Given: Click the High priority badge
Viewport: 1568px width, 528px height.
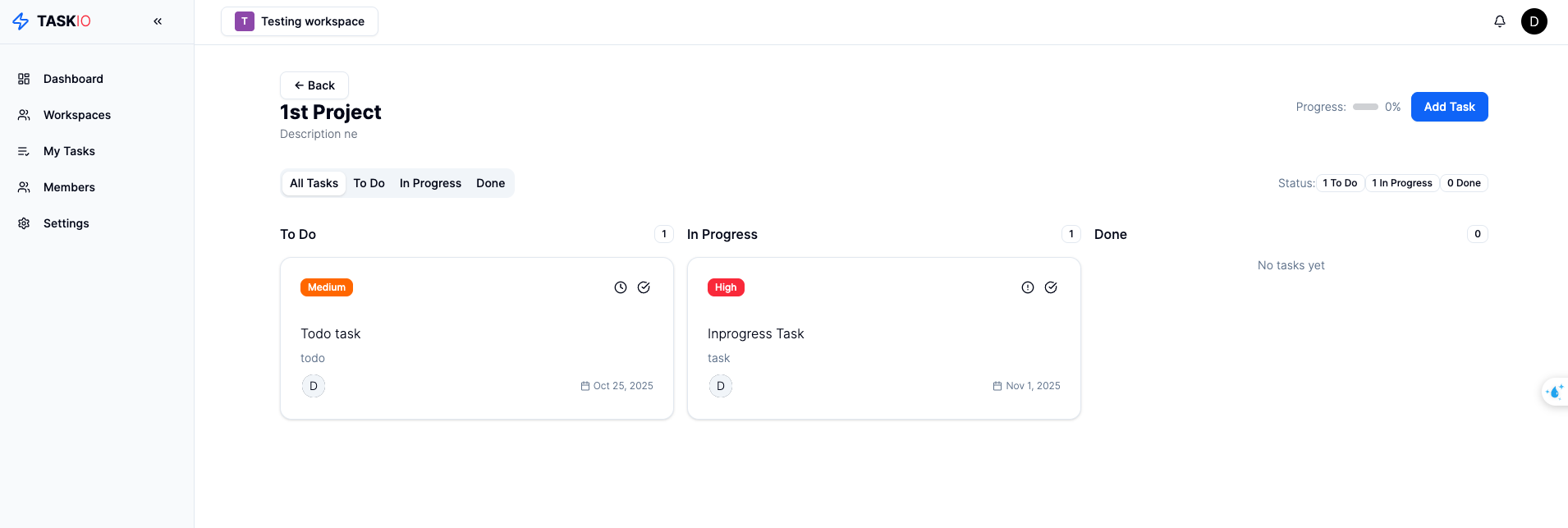Looking at the screenshot, I should (x=726, y=287).
